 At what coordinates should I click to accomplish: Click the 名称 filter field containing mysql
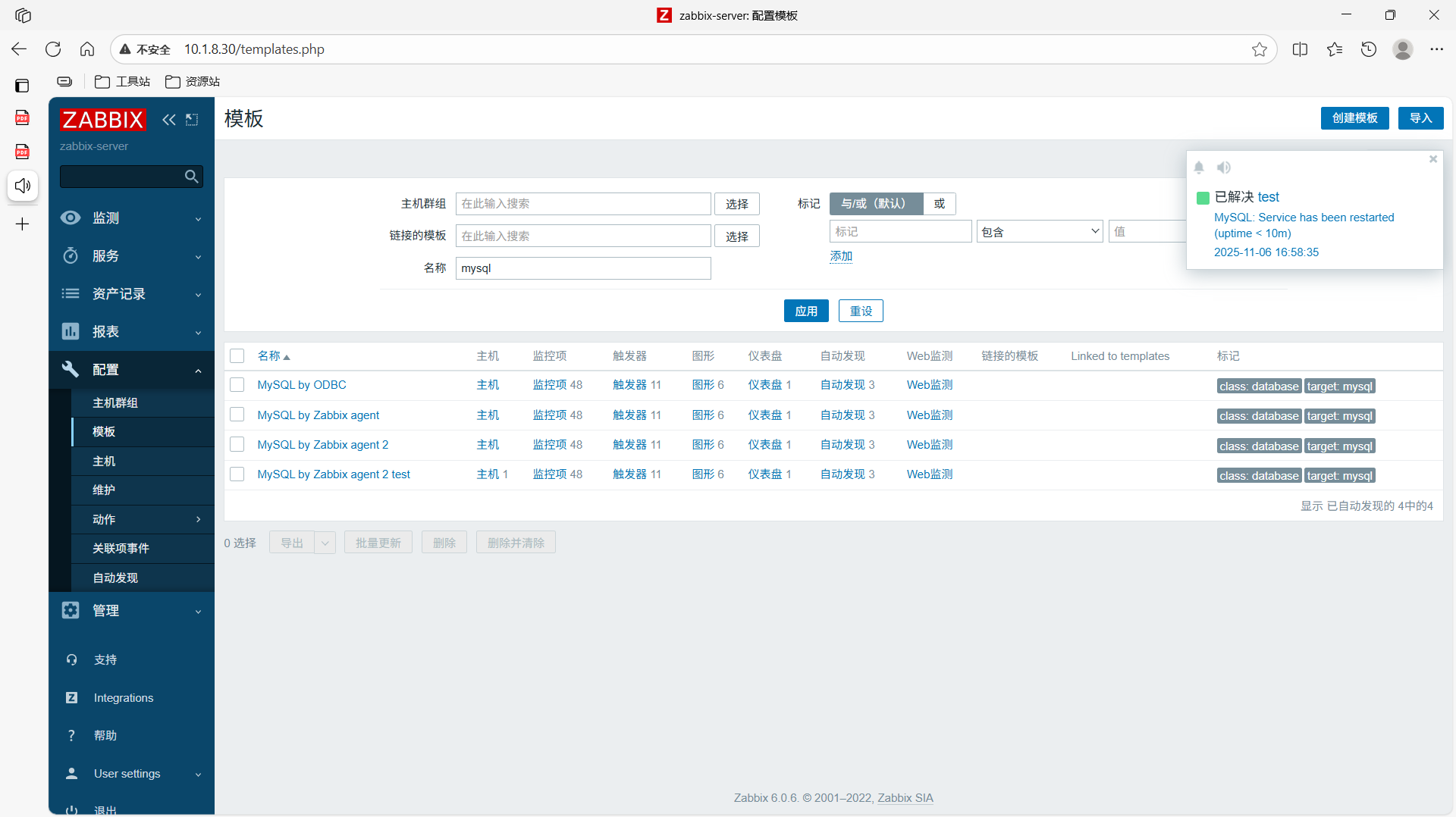pyautogui.click(x=583, y=268)
